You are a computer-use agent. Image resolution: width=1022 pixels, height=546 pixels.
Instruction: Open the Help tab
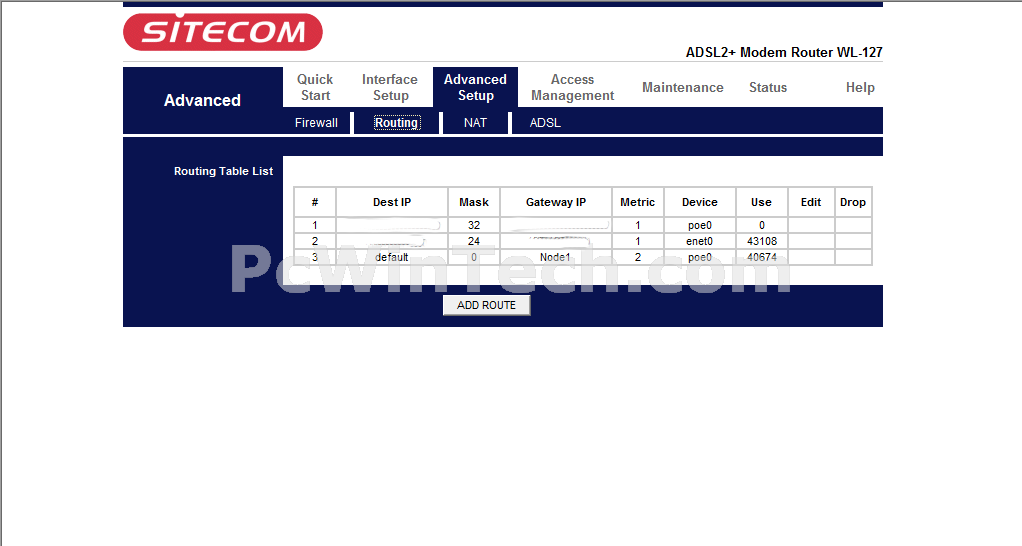(860, 87)
